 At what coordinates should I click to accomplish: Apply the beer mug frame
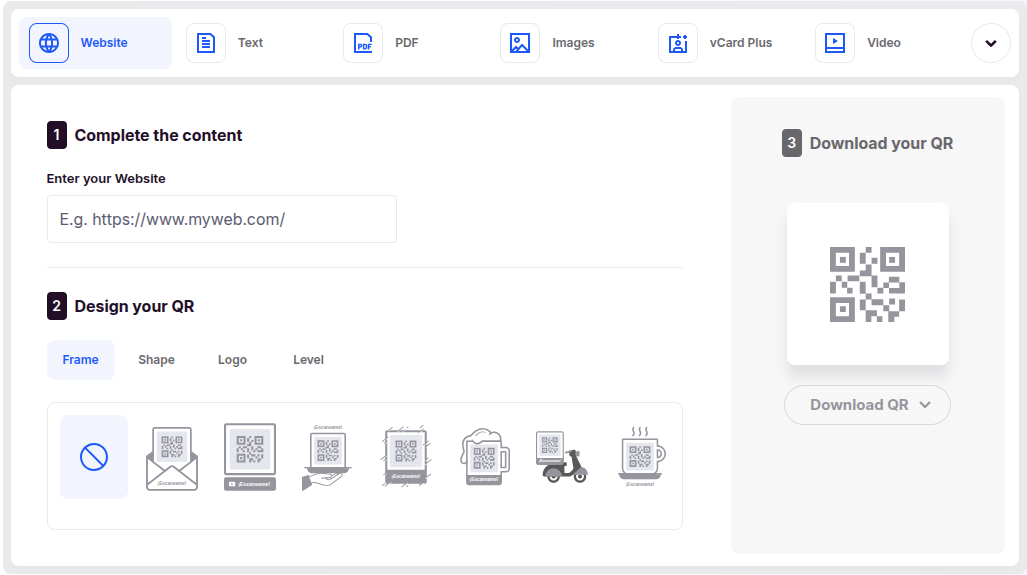[483, 458]
